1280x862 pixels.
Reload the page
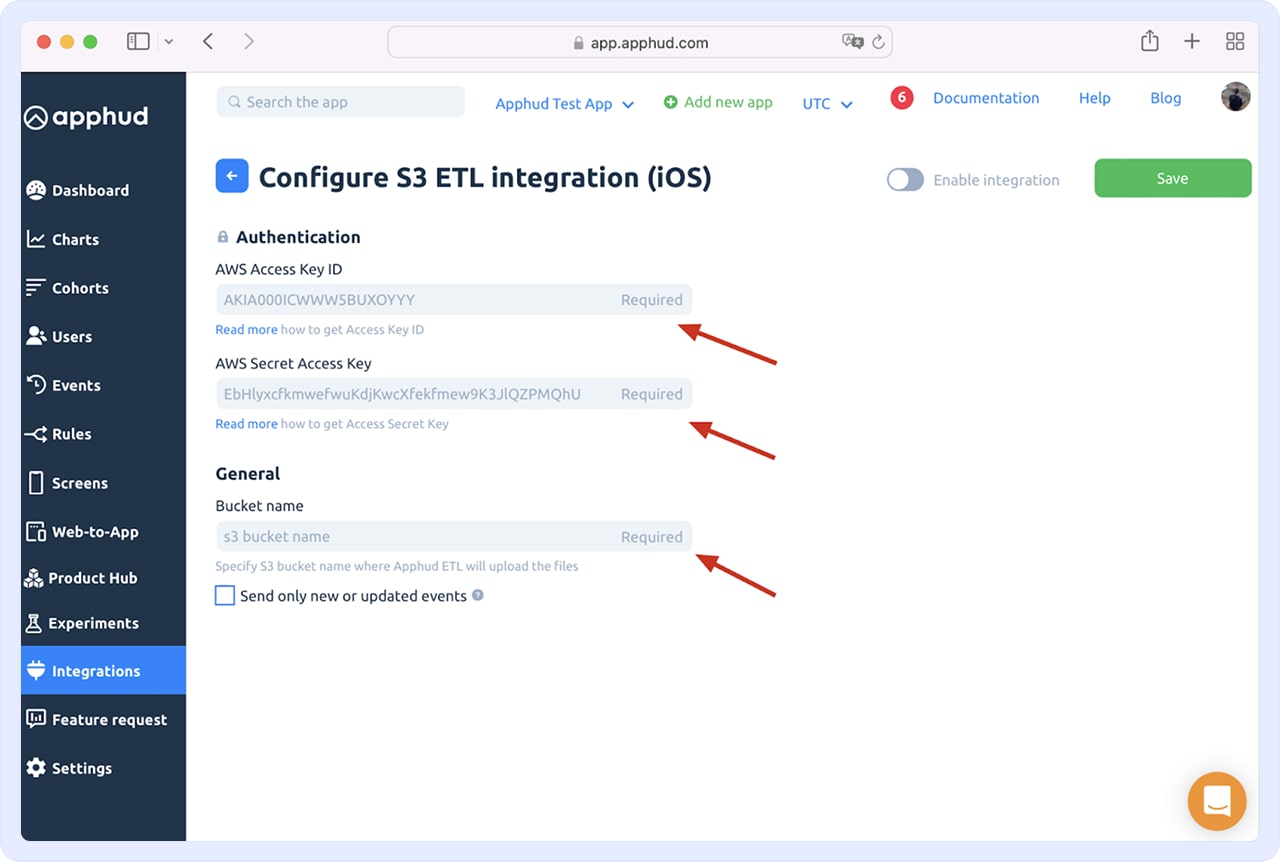(x=878, y=42)
